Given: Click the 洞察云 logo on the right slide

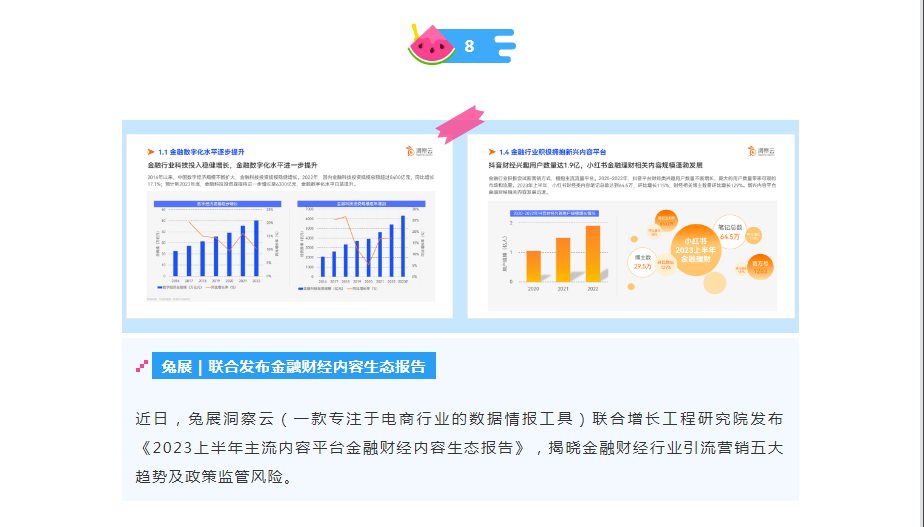Looking at the screenshot, I should click(x=761, y=151).
